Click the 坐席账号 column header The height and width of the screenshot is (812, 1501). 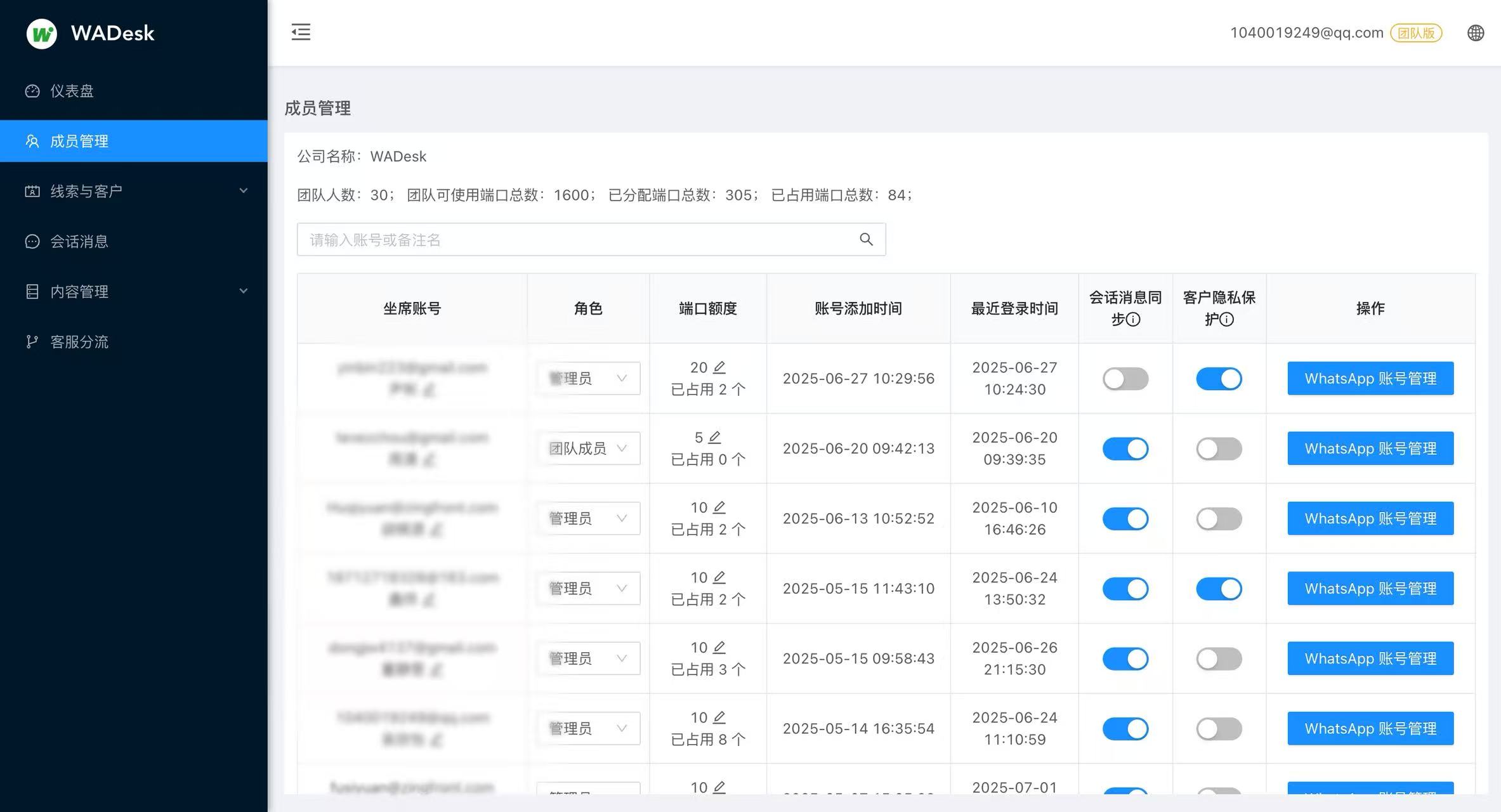(x=412, y=308)
